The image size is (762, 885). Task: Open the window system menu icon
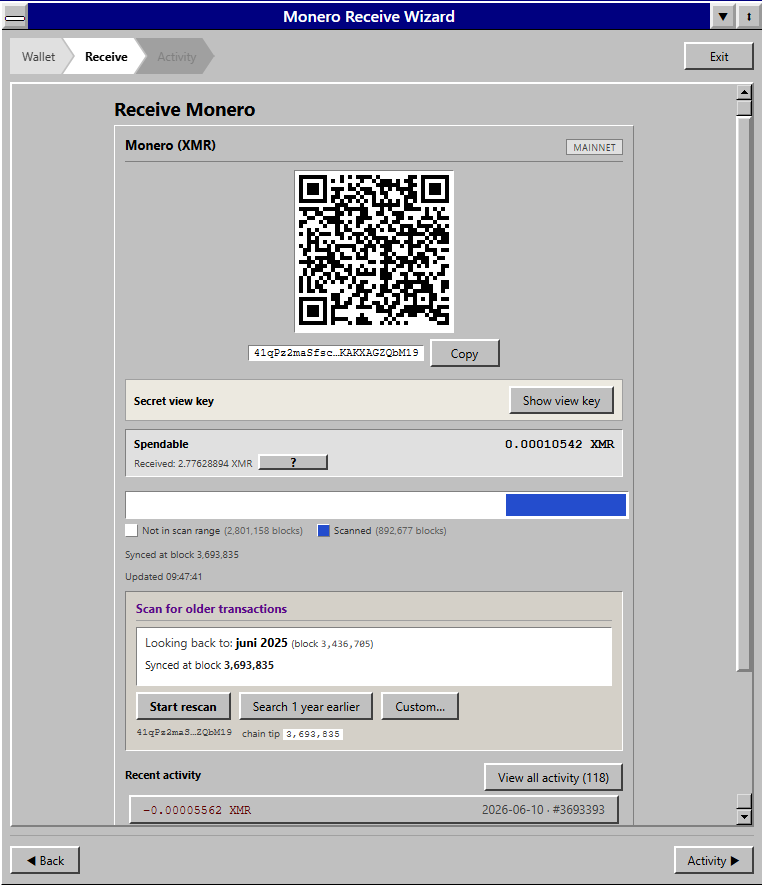click(x=15, y=16)
